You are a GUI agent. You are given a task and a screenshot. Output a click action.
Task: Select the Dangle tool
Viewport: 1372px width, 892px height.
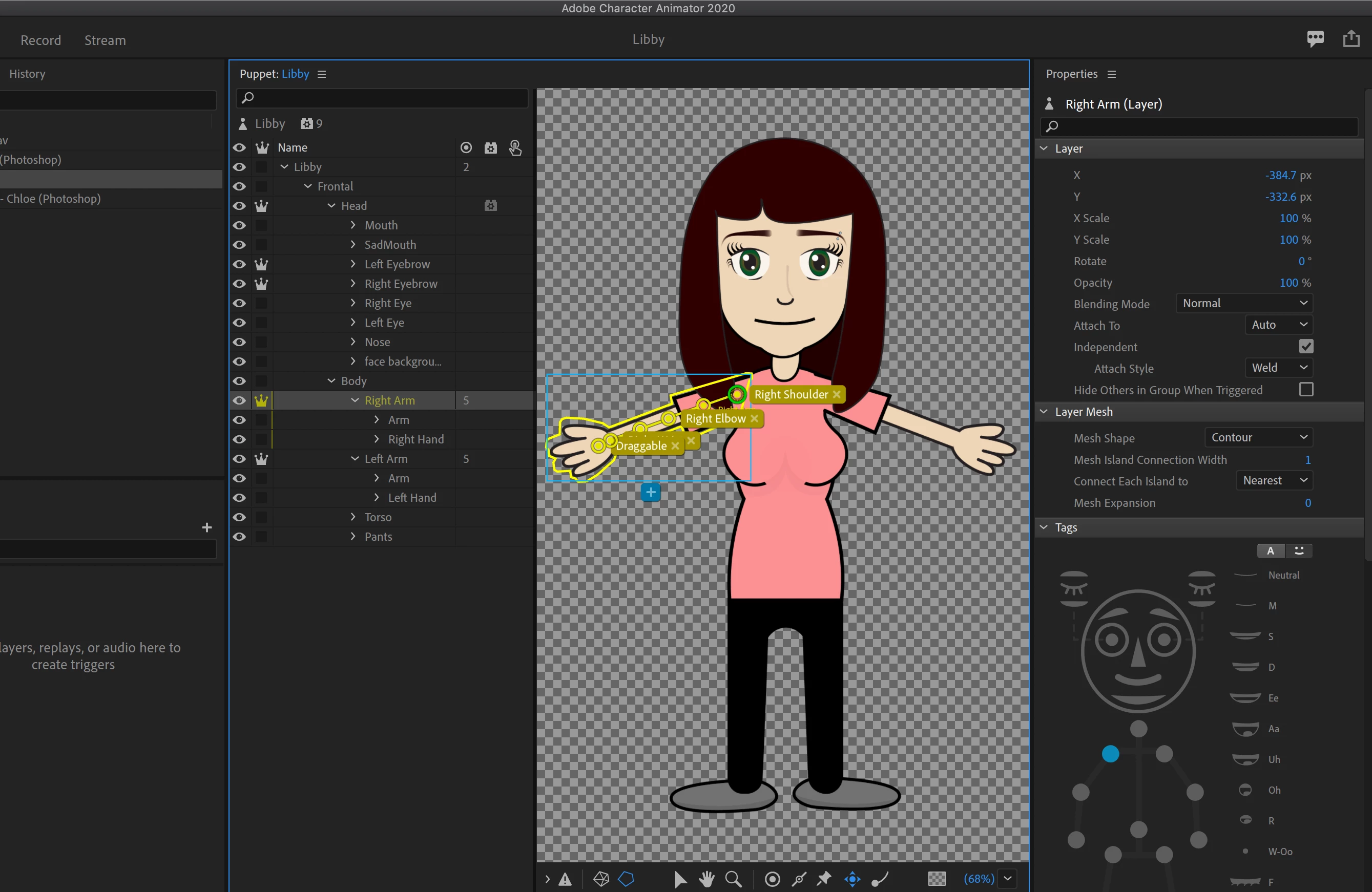880,879
